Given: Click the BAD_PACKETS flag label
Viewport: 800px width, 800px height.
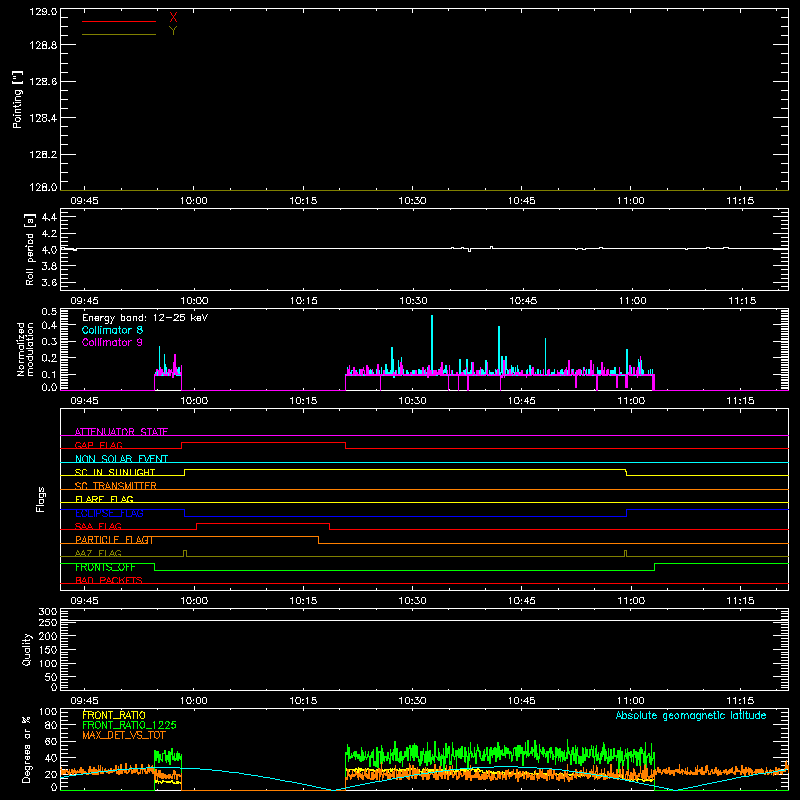Looking at the screenshot, I should (x=109, y=580).
